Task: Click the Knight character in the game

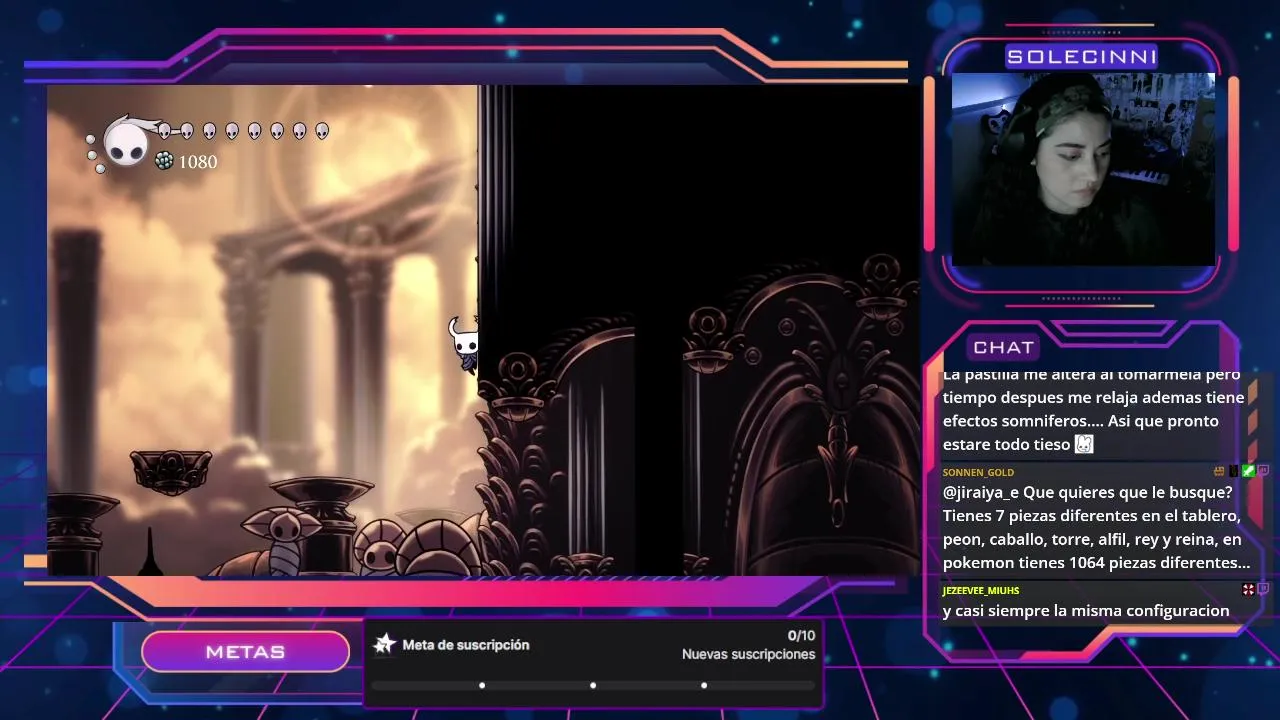Action: (x=465, y=345)
